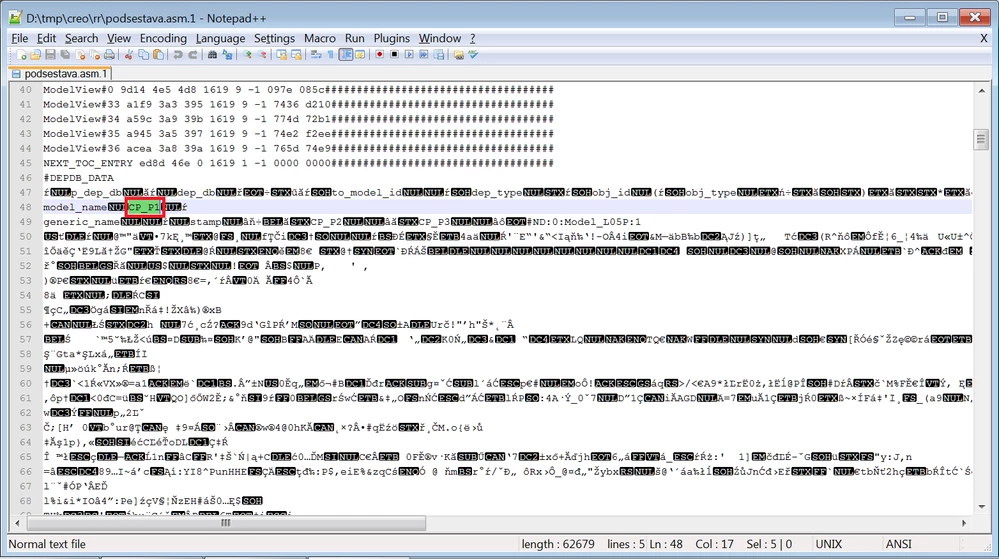Click the ABC spell check icon

pos(473,55)
